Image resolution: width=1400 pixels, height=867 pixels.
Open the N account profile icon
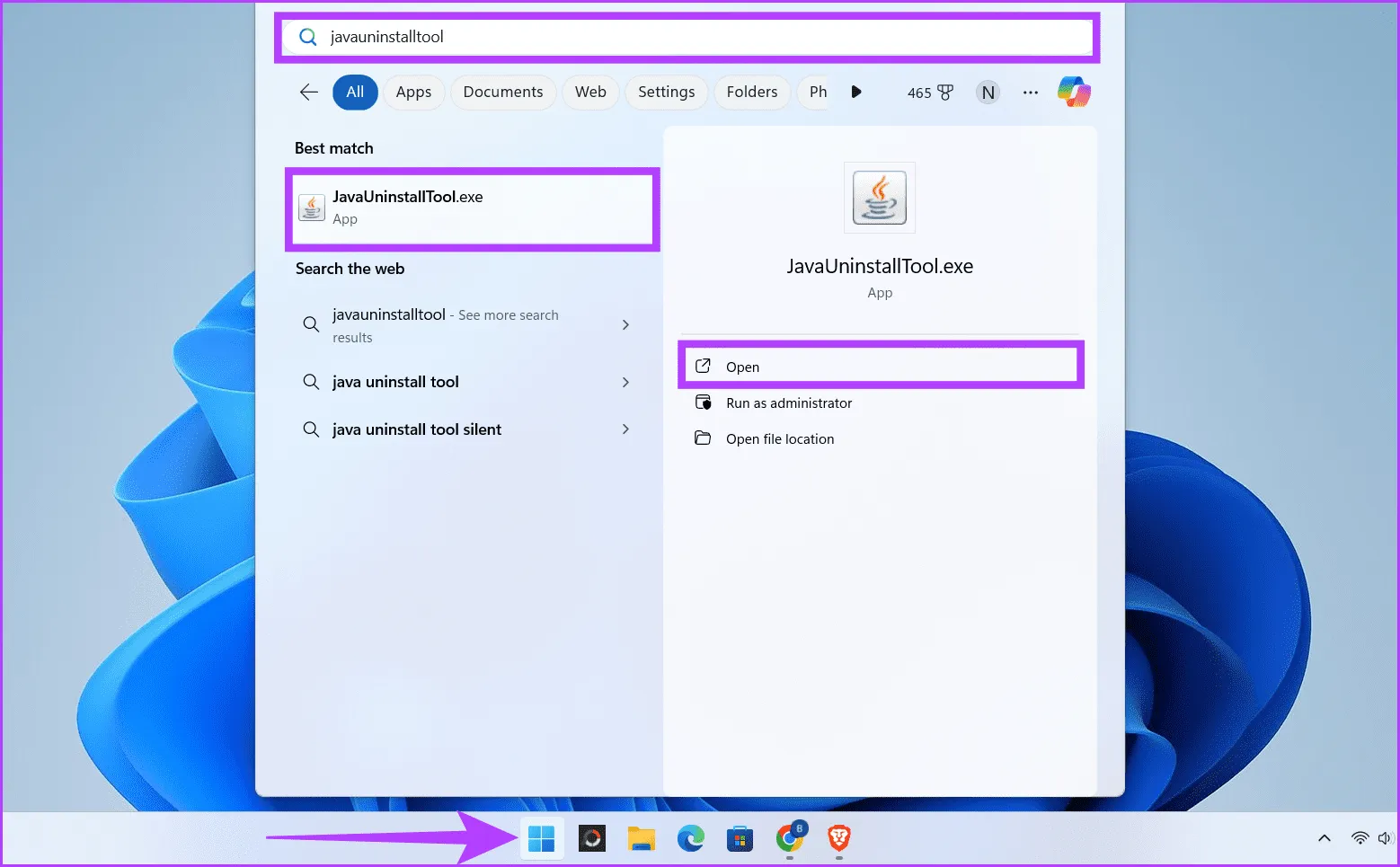[x=988, y=92]
